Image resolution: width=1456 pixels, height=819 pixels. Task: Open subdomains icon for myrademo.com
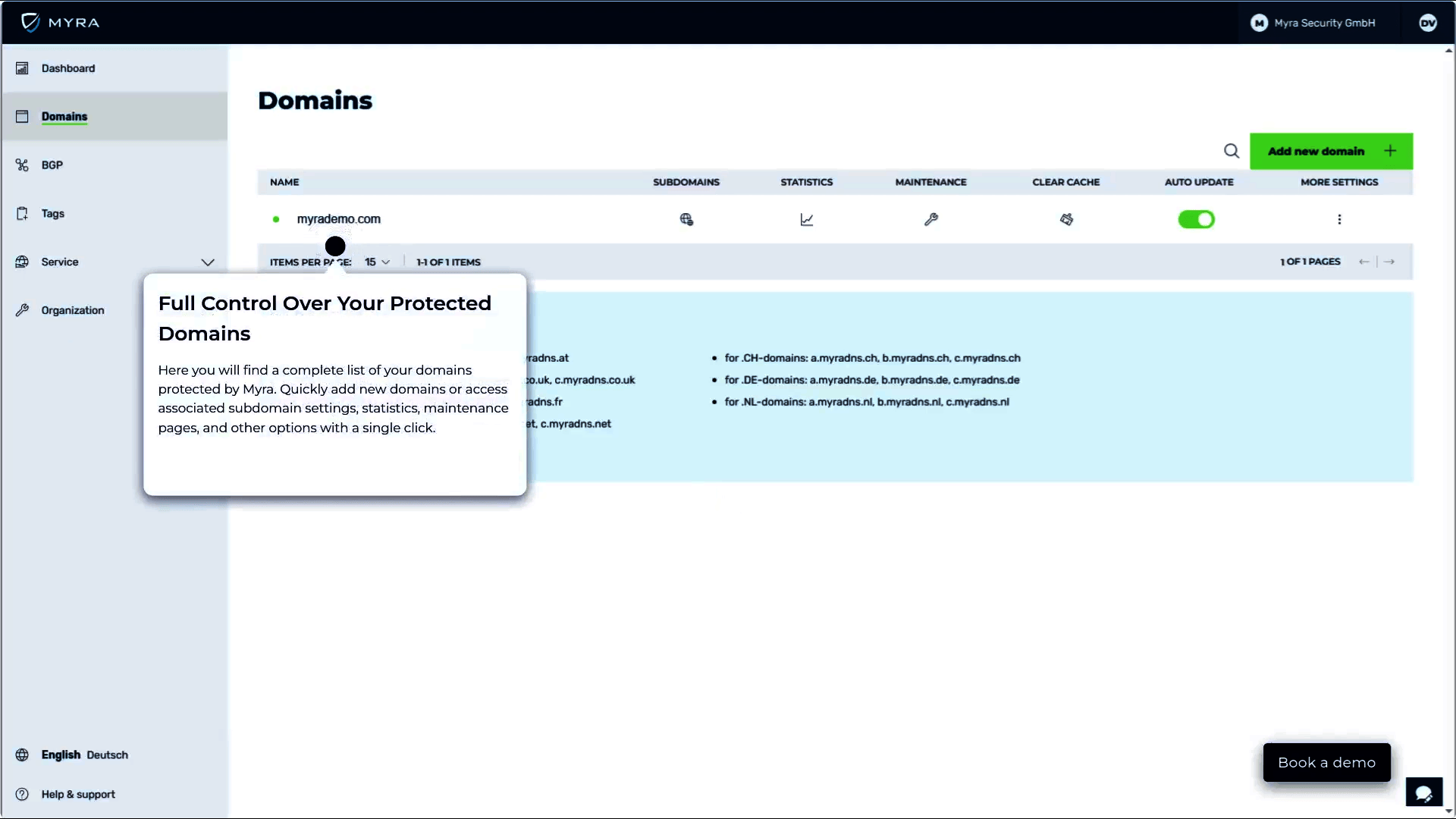(686, 219)
